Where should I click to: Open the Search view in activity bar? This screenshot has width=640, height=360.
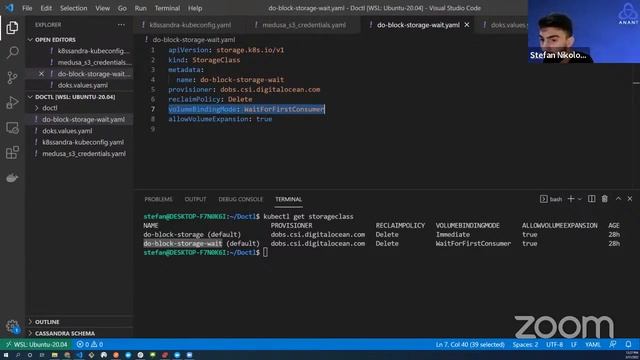[x=12, y=52]
